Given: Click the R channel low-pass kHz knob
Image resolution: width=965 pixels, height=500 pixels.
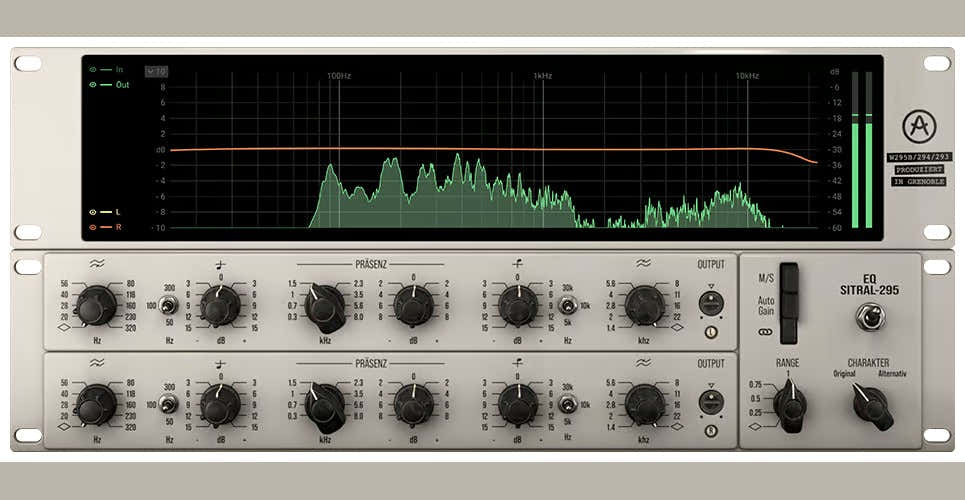Looking at the screenshot, I should click(644, 405).
